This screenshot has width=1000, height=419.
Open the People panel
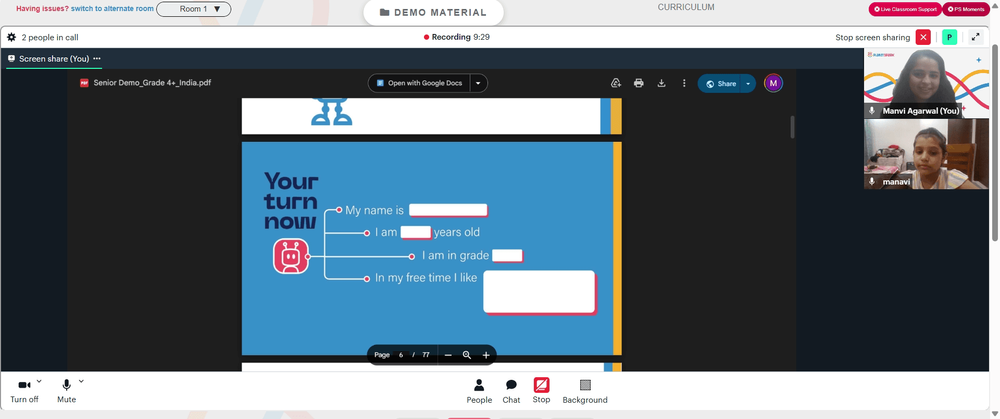tap(479, 391)
